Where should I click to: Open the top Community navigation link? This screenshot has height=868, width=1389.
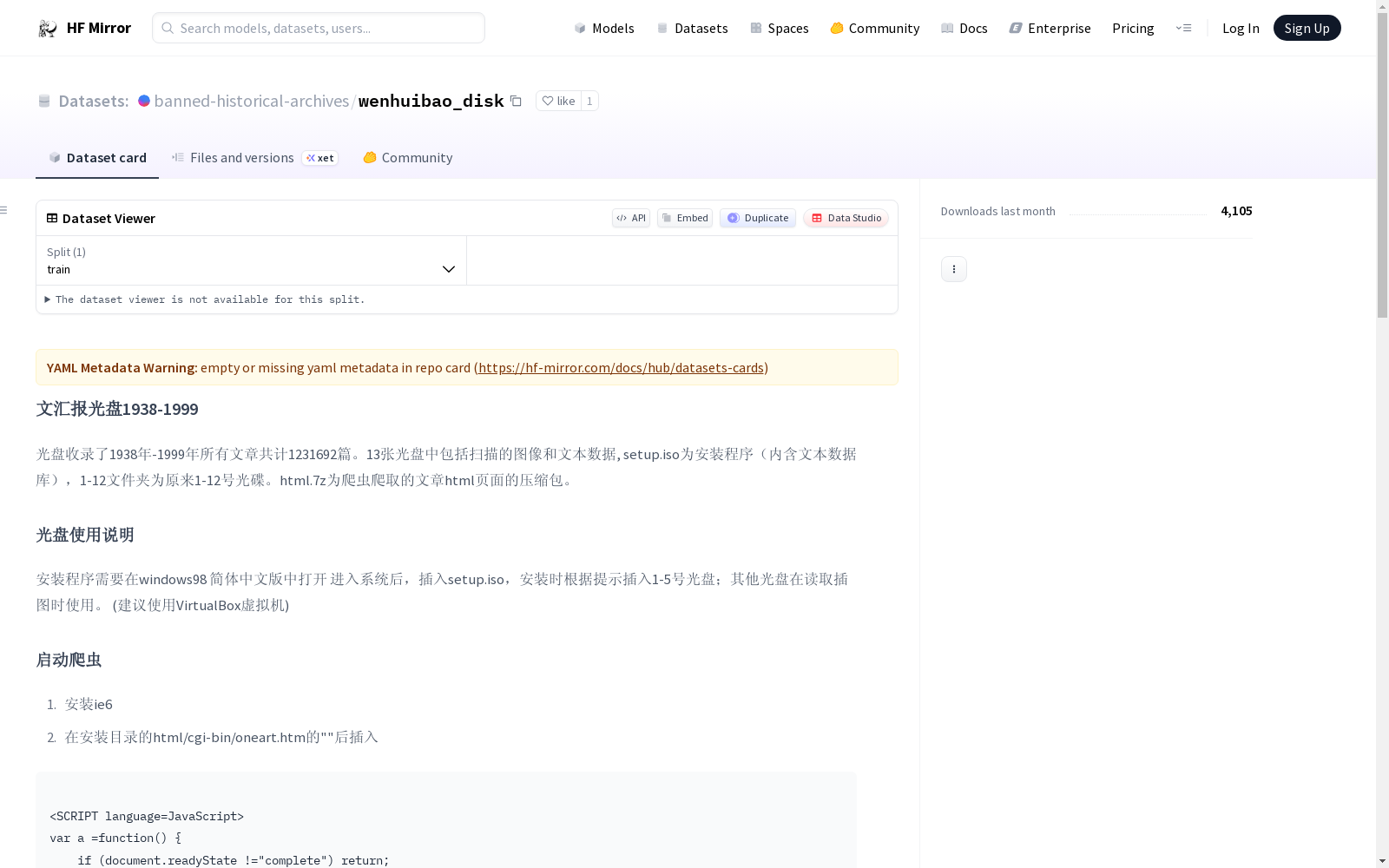[x=875, y=28]
